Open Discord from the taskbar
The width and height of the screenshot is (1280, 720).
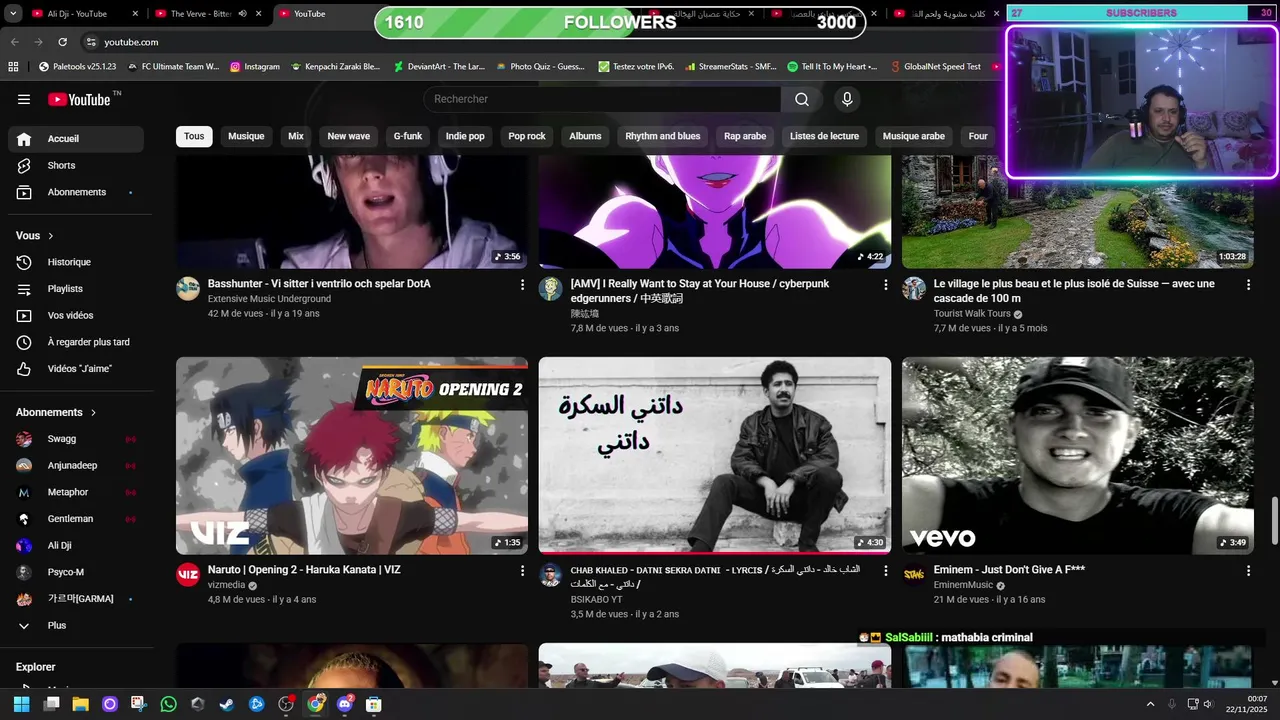[345, 704]
